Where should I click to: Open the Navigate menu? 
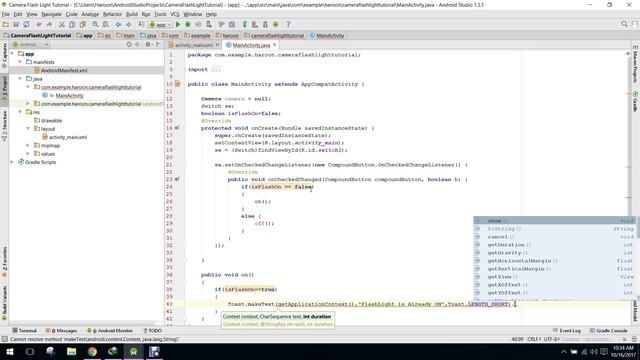51,14
